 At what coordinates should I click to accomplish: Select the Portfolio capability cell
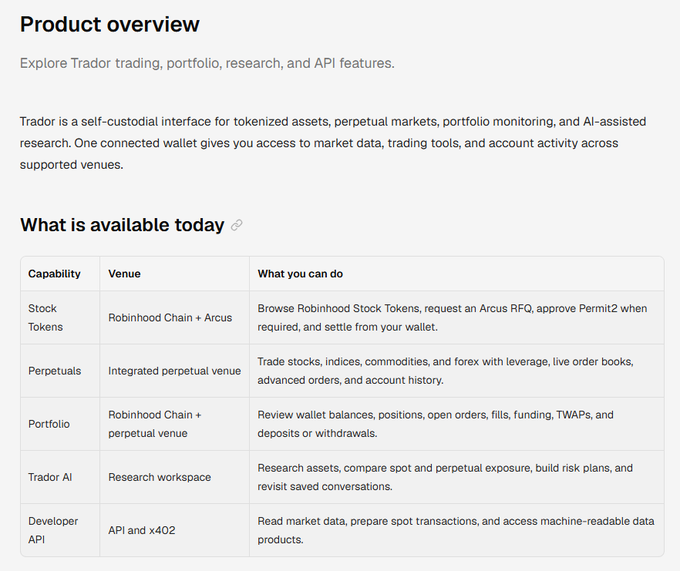(60, 424)
